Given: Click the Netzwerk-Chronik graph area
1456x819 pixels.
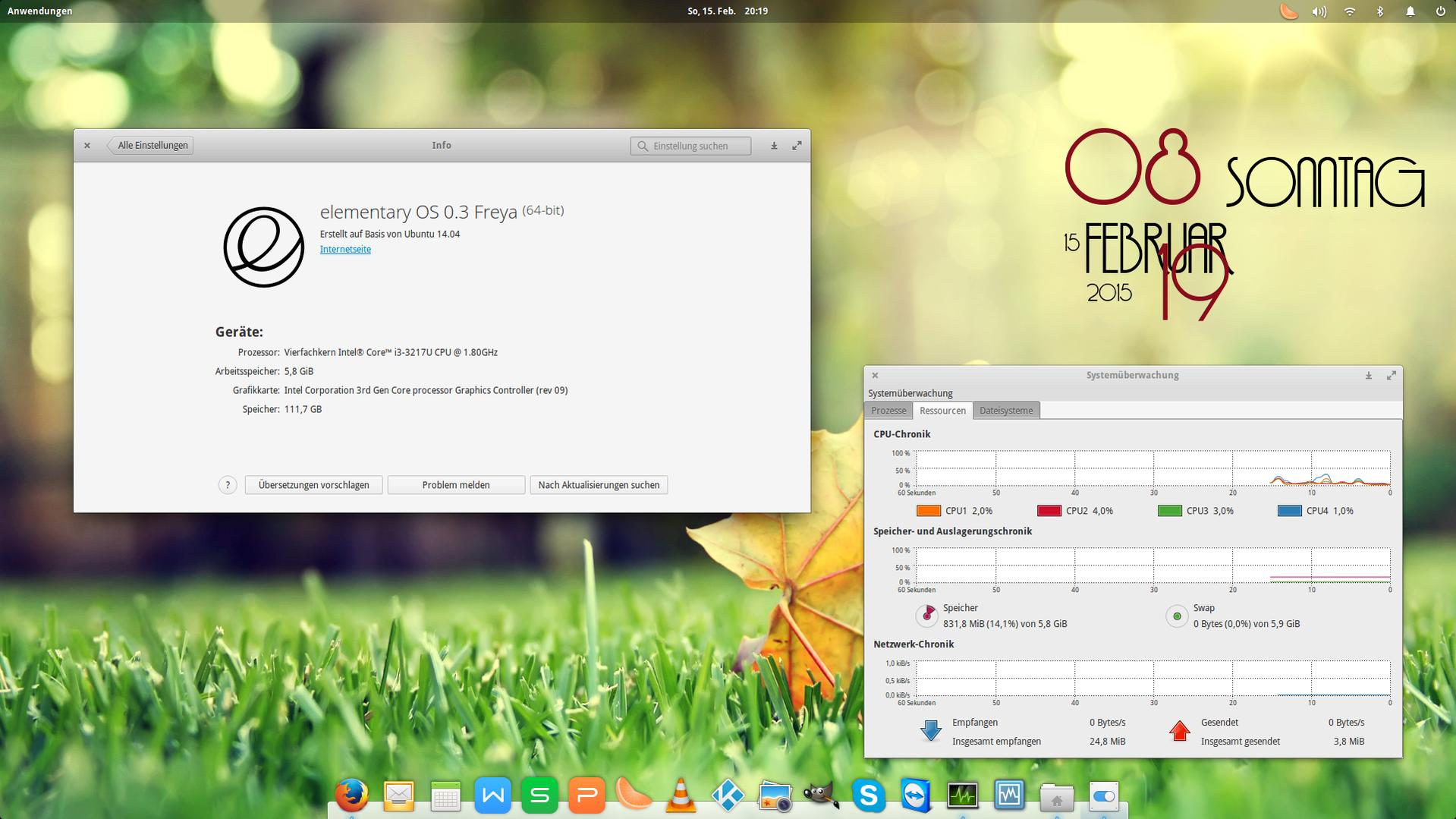Looking at the screenshot, I should pos(1153,679).
